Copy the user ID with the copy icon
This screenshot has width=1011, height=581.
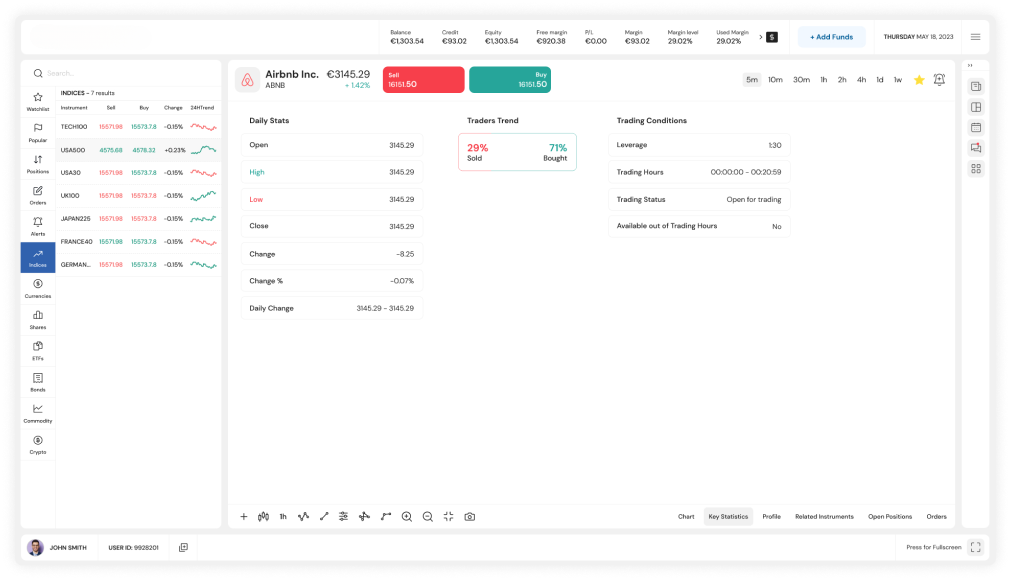point(183,547)
